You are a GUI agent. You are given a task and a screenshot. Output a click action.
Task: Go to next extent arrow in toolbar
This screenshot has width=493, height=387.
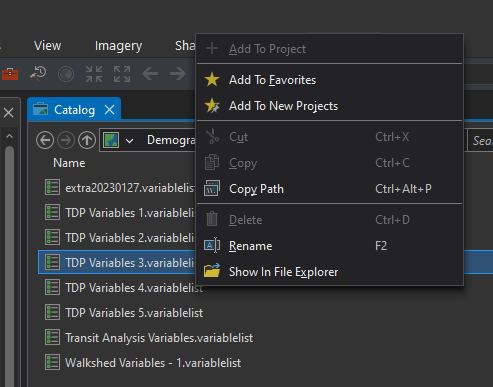178,74
